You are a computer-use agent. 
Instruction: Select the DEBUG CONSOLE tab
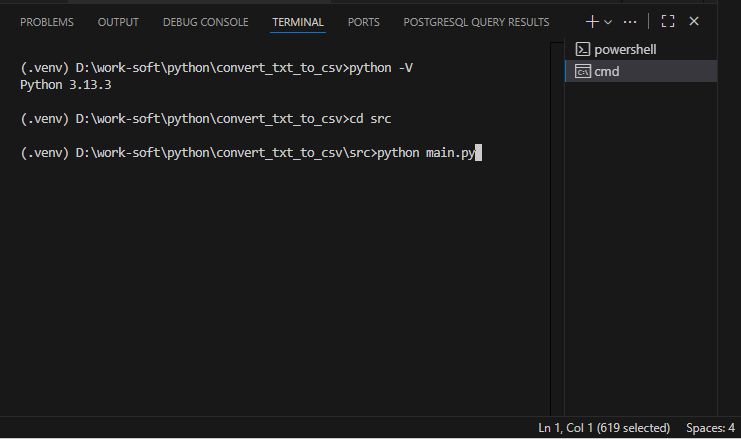[x=206, y=22]
